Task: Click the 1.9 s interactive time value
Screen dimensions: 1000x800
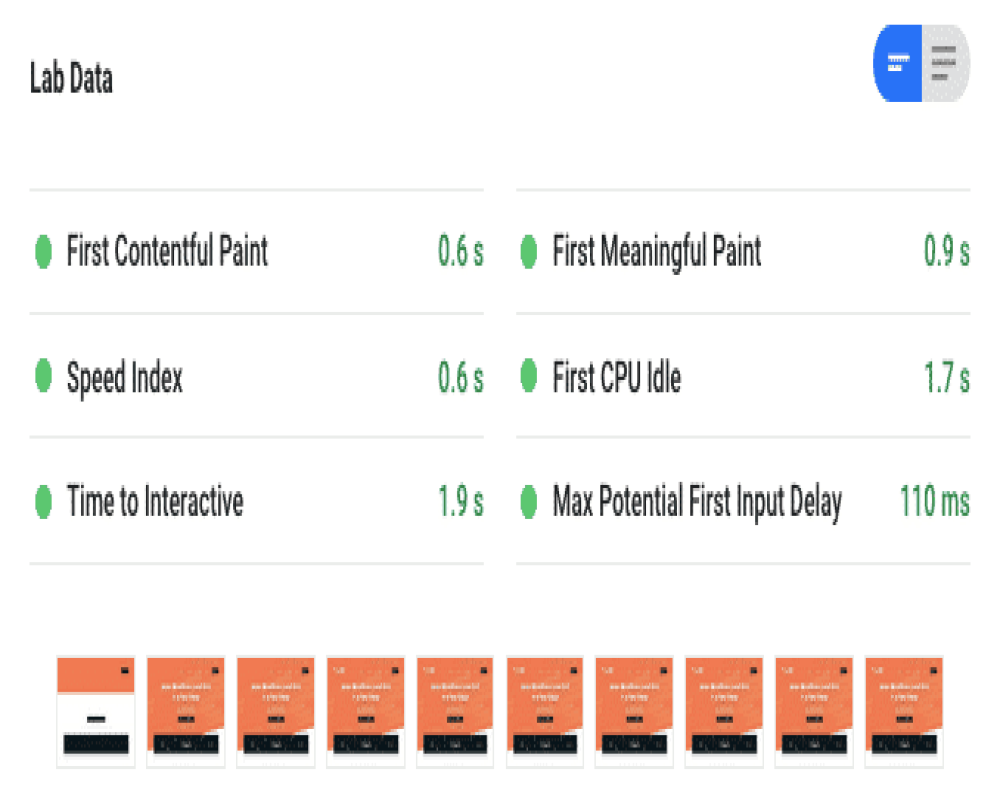Action: [x=460, y=501]
